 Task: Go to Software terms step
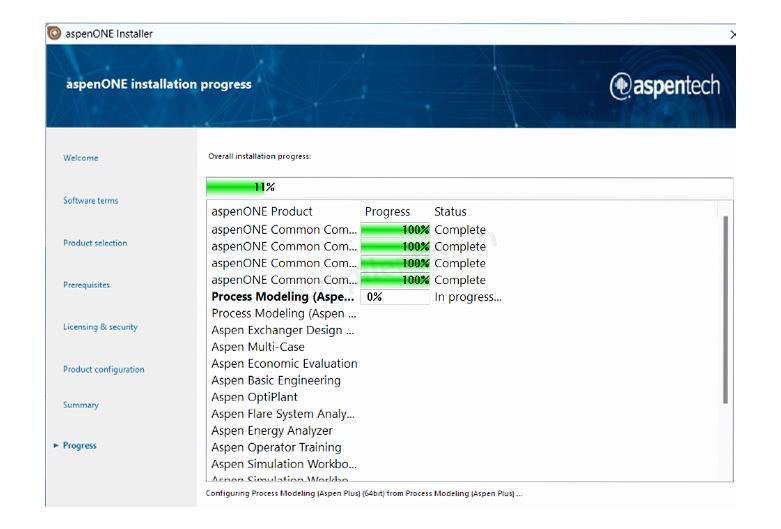point(91,200)
